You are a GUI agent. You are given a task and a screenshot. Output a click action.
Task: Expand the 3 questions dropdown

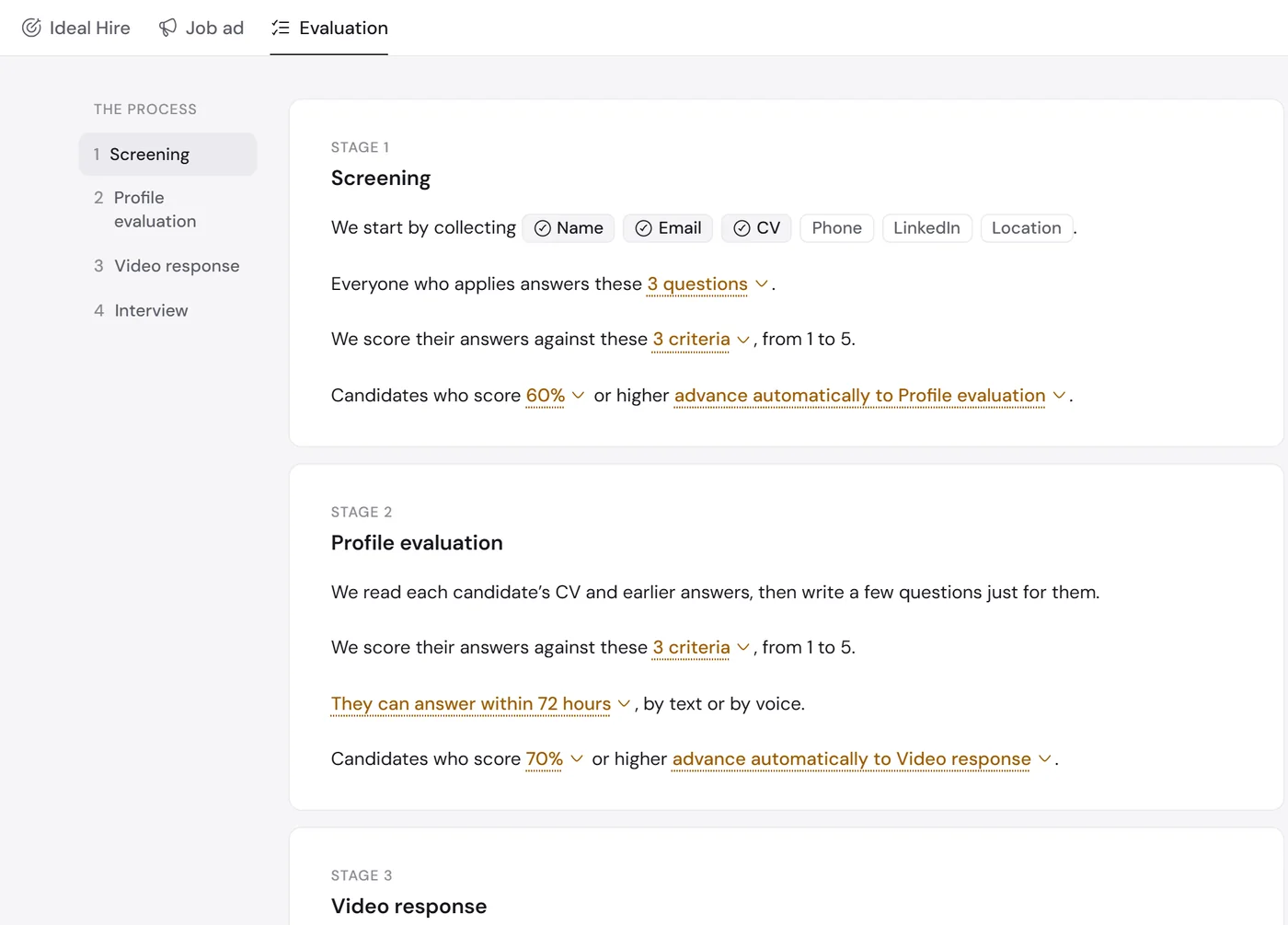[x=707, y=284]
